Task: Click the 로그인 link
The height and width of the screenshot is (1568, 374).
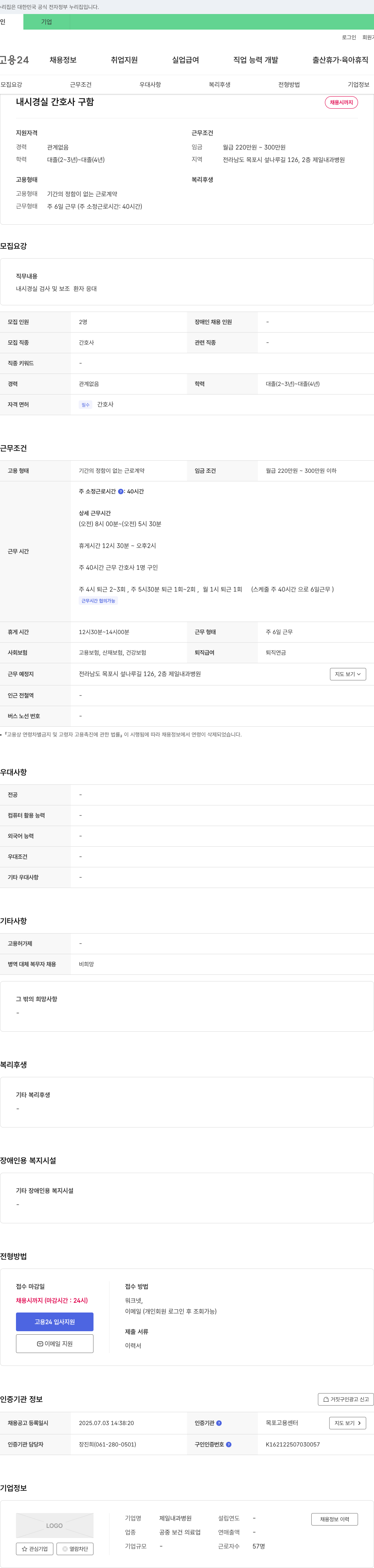Action: tap(349, 37)
